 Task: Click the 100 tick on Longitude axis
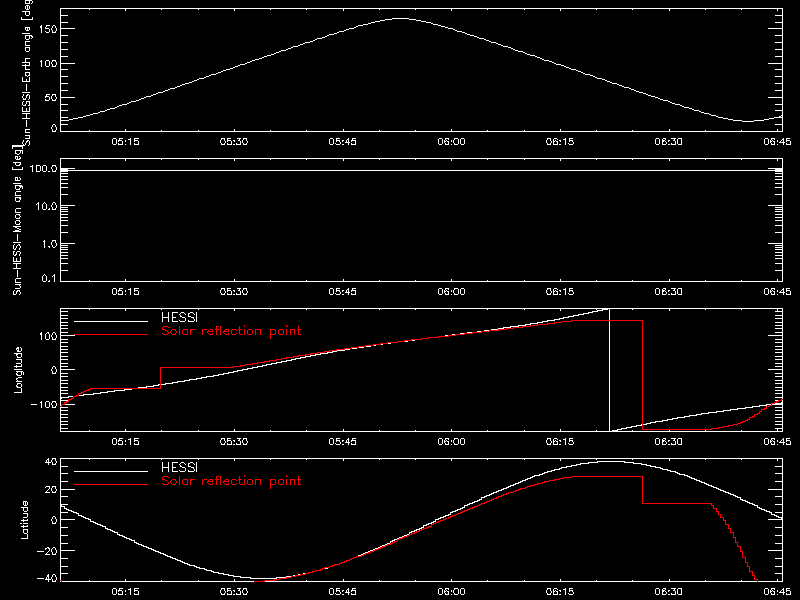[48, 336]
